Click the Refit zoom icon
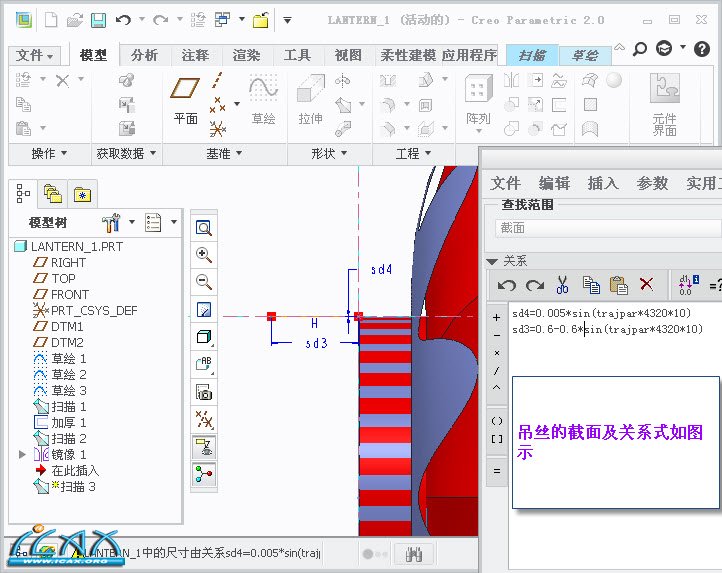This screenshot has height=573, width=722. (x=204, y=228)
